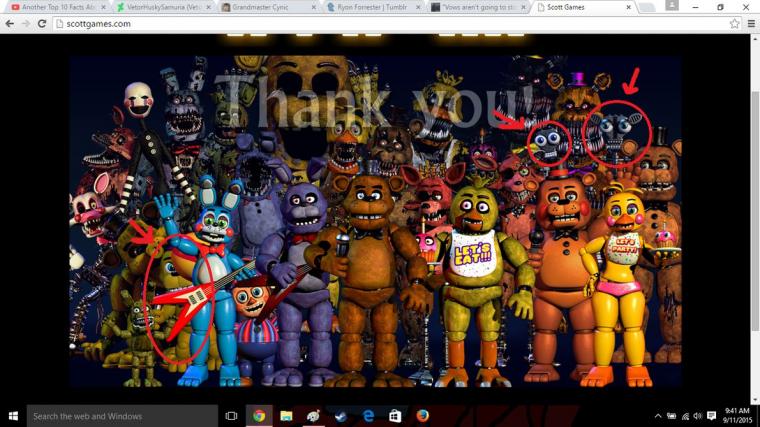This screenshot has height=427, width=760.
Task: Open the Windows Start menu
Action: 13,416
